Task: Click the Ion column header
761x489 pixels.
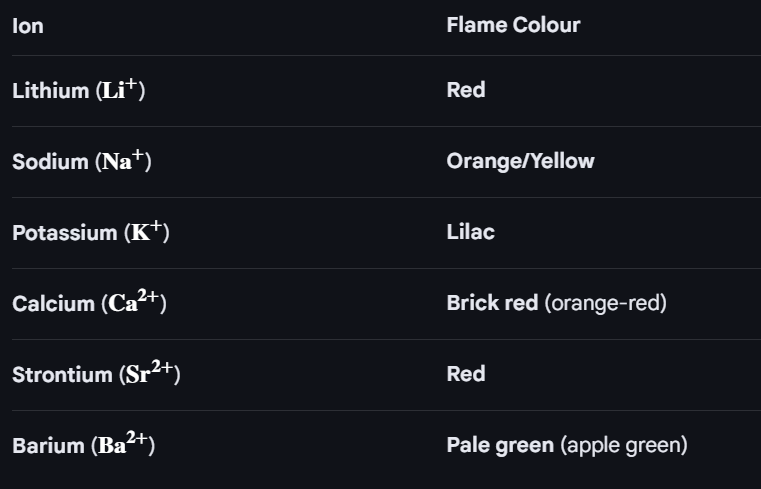Action: coord(28,26)
